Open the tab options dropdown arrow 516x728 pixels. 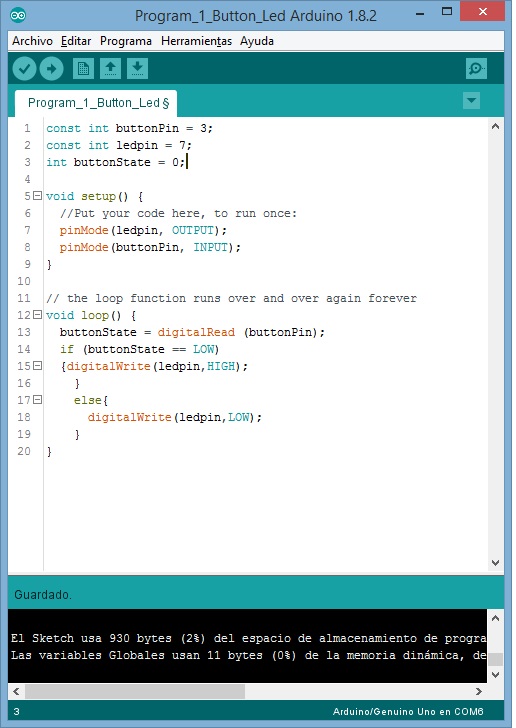click(471, 100)
